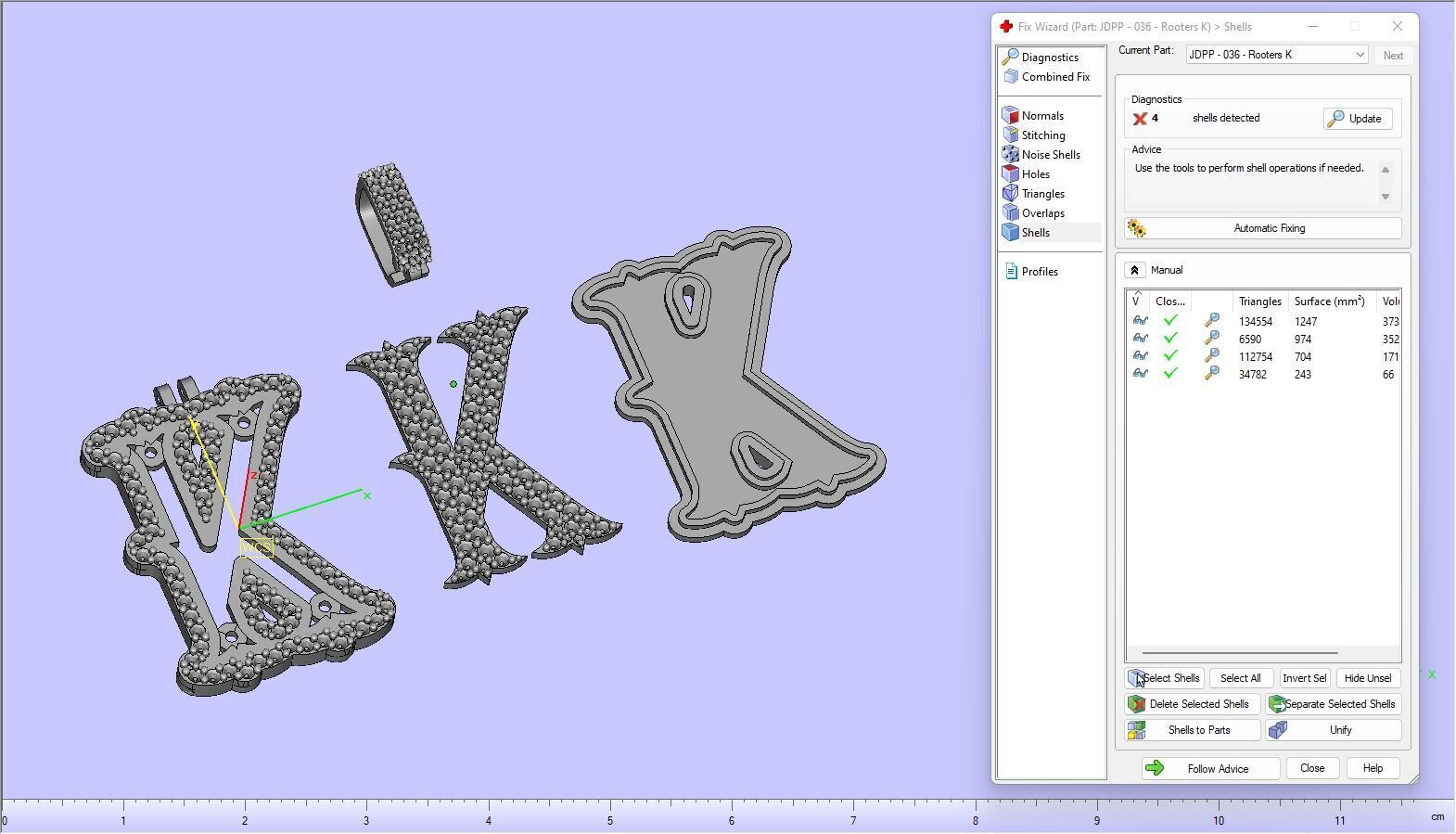Click Separate Selected Shells
Image resolution: width=1456 pixels, height=834 pixels.
pyautogui.click(x=1334, y=704)
